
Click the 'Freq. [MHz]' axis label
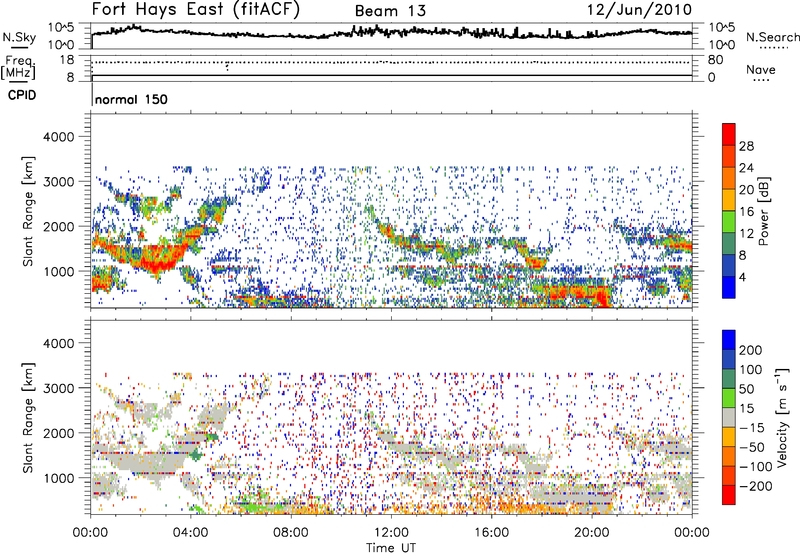click(18, 68)
